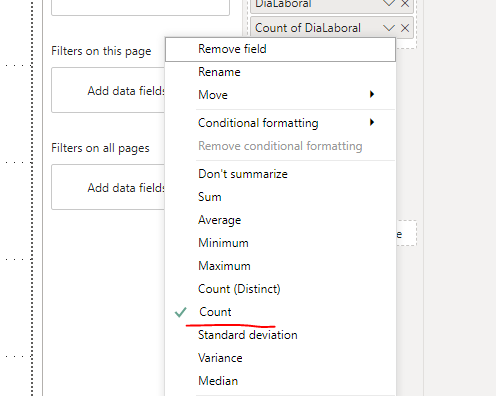The width and height of the screenshot is (496, 396).
Task: Open the Conditional formatting submenu
Action: (280, 123)
